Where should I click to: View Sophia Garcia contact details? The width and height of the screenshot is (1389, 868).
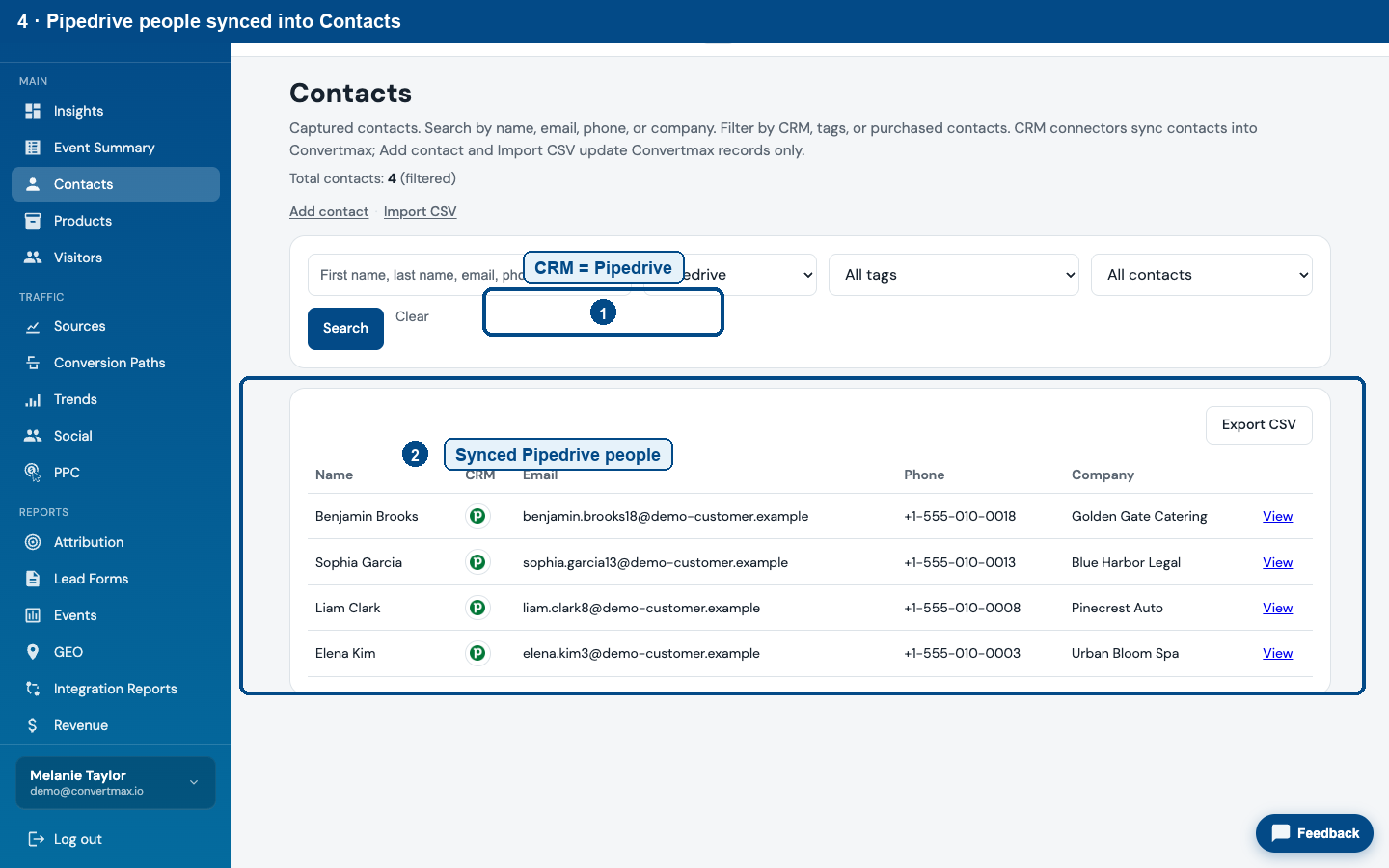click(x=1277, y=562)
